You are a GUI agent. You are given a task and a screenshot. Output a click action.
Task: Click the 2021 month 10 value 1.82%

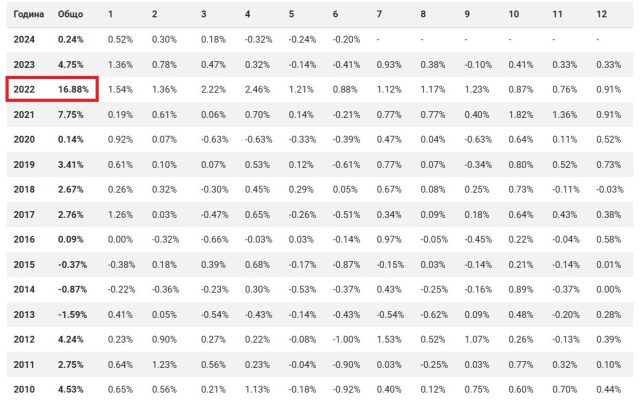pyautogui.click(x=520, y=114)
